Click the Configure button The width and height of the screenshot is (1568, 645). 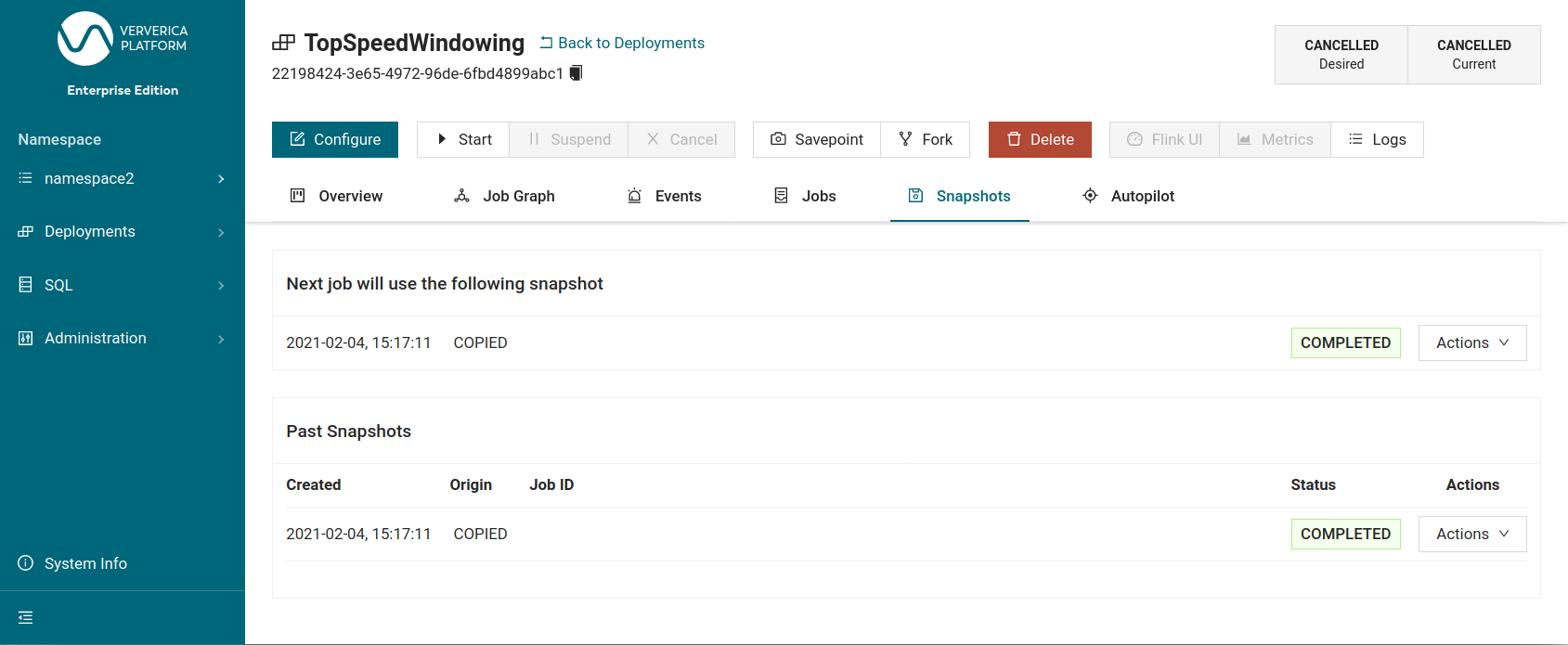(335, 139)
